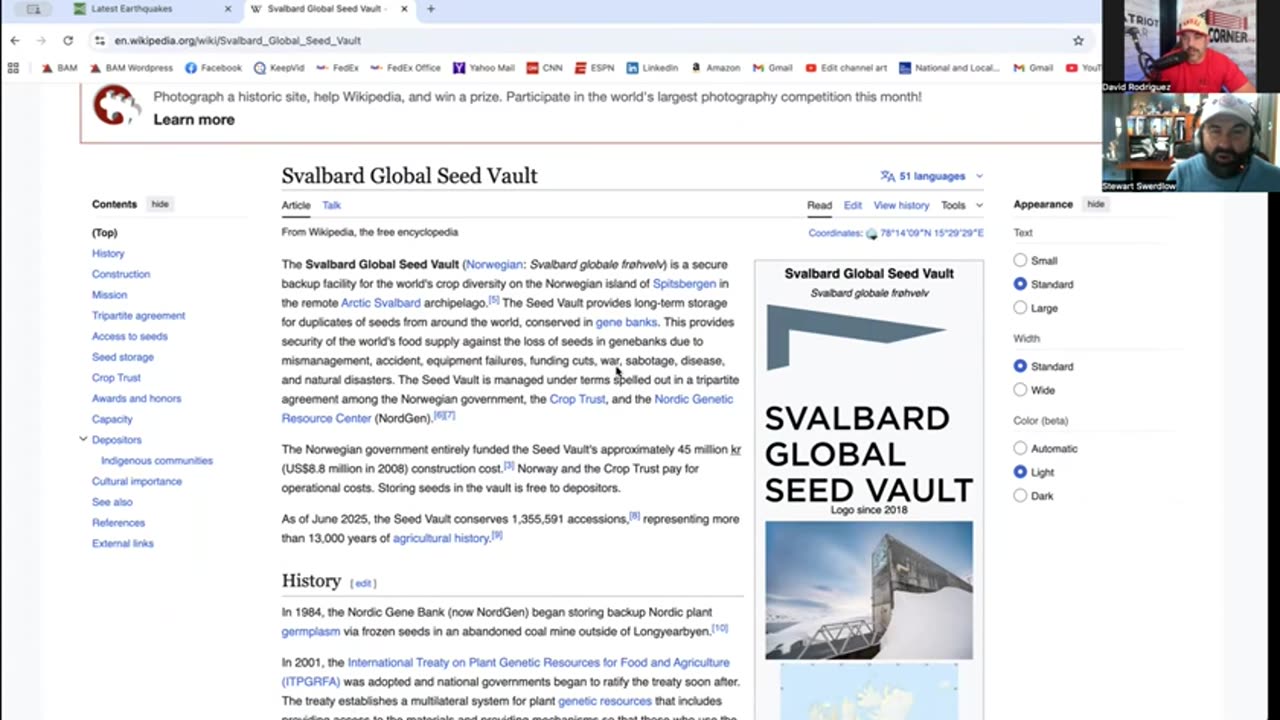Jump to Indigenous communities in contents

point(157,460)
